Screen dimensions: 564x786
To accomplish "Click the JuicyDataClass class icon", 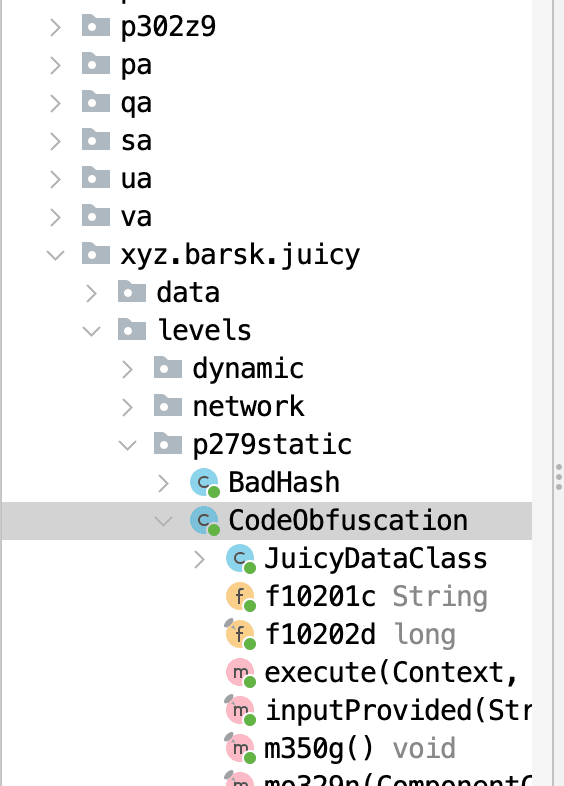I will 241,559.
